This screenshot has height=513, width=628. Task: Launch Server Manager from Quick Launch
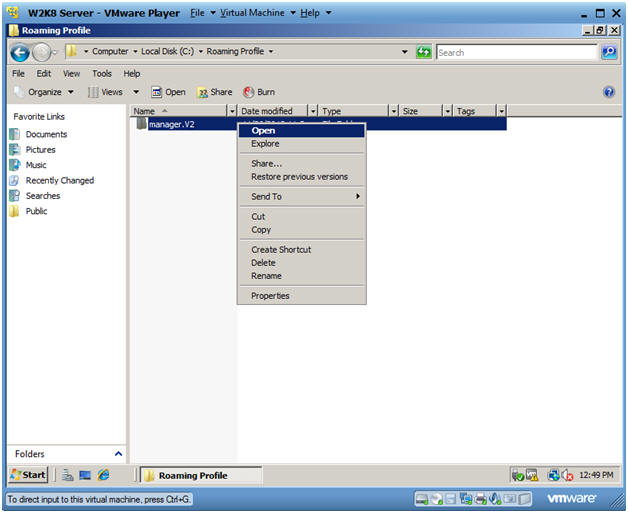(x=68, y=475)
